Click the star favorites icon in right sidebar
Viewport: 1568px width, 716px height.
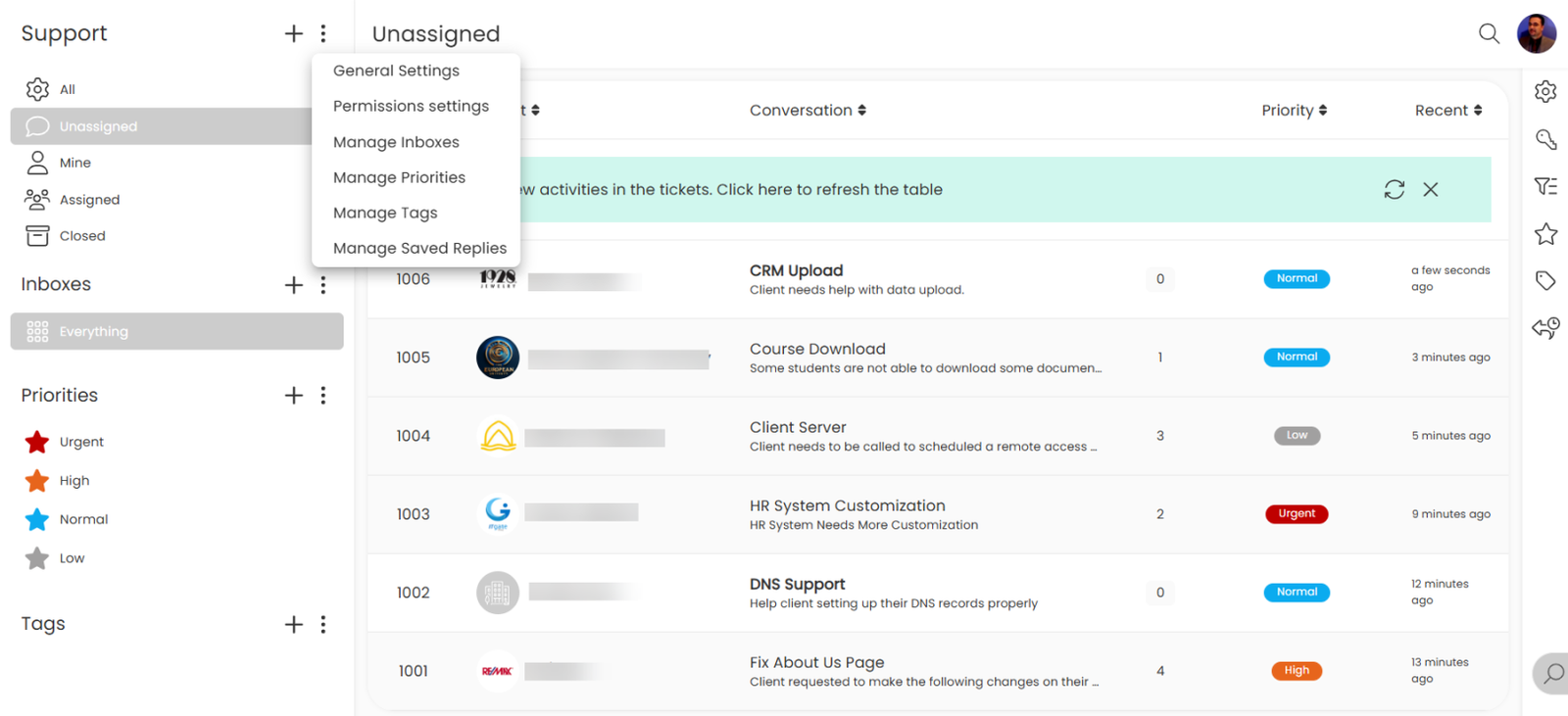click(x=1545, y=234)
